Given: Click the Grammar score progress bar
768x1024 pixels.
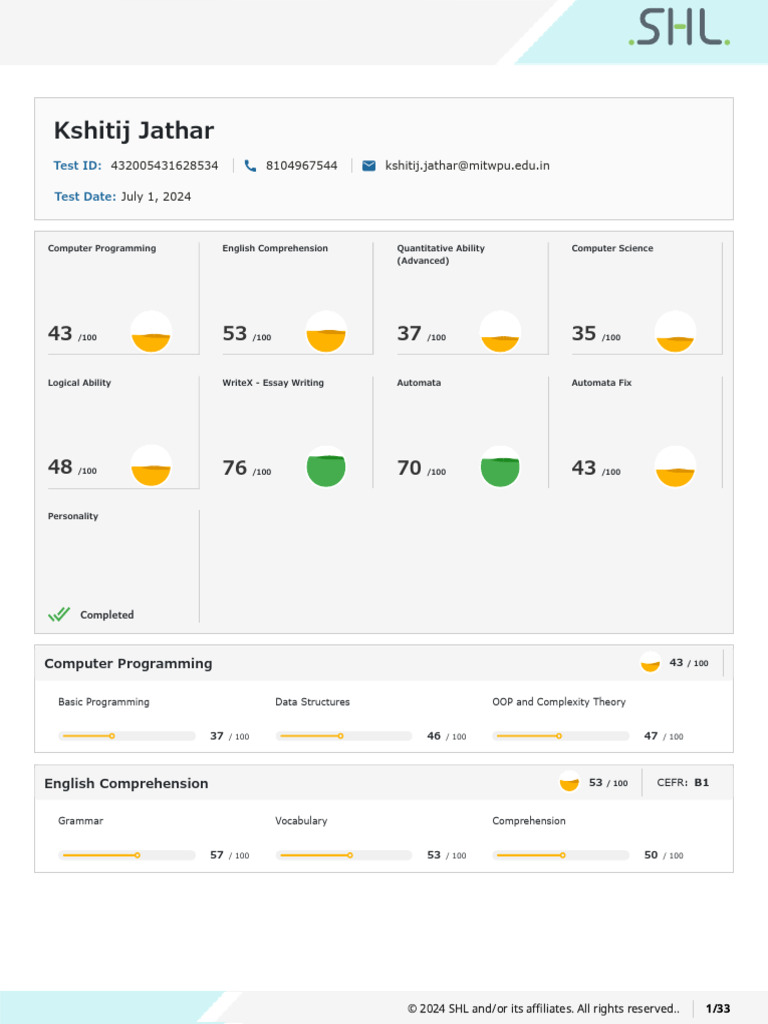Looking at the screenshot, I should [x=127, y=855].
